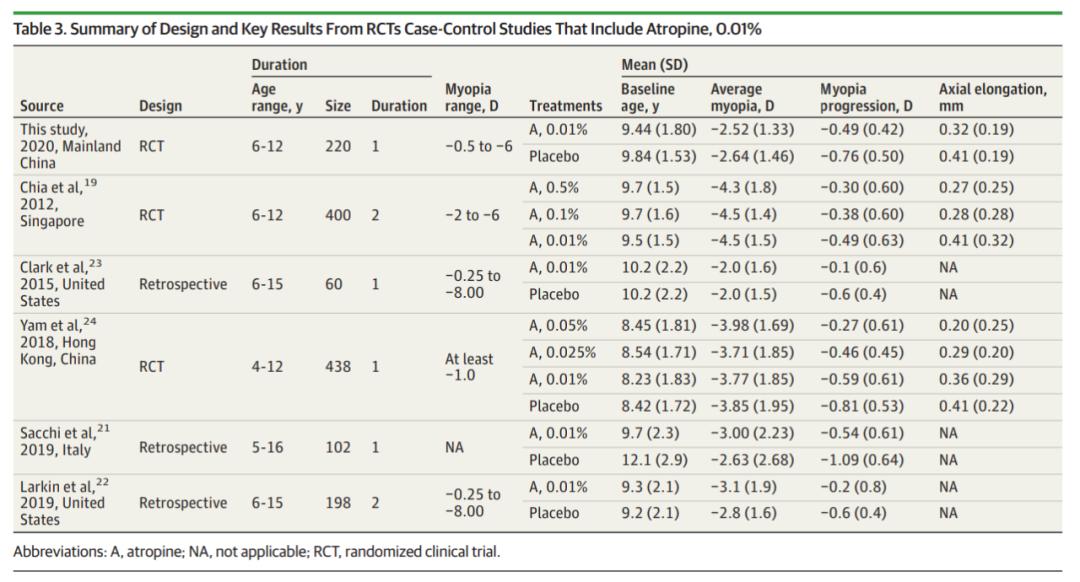Select the baseline age value 12.1 (2.9)
The width and height of the screenshot is (1080, 582).
pos(655,460)
